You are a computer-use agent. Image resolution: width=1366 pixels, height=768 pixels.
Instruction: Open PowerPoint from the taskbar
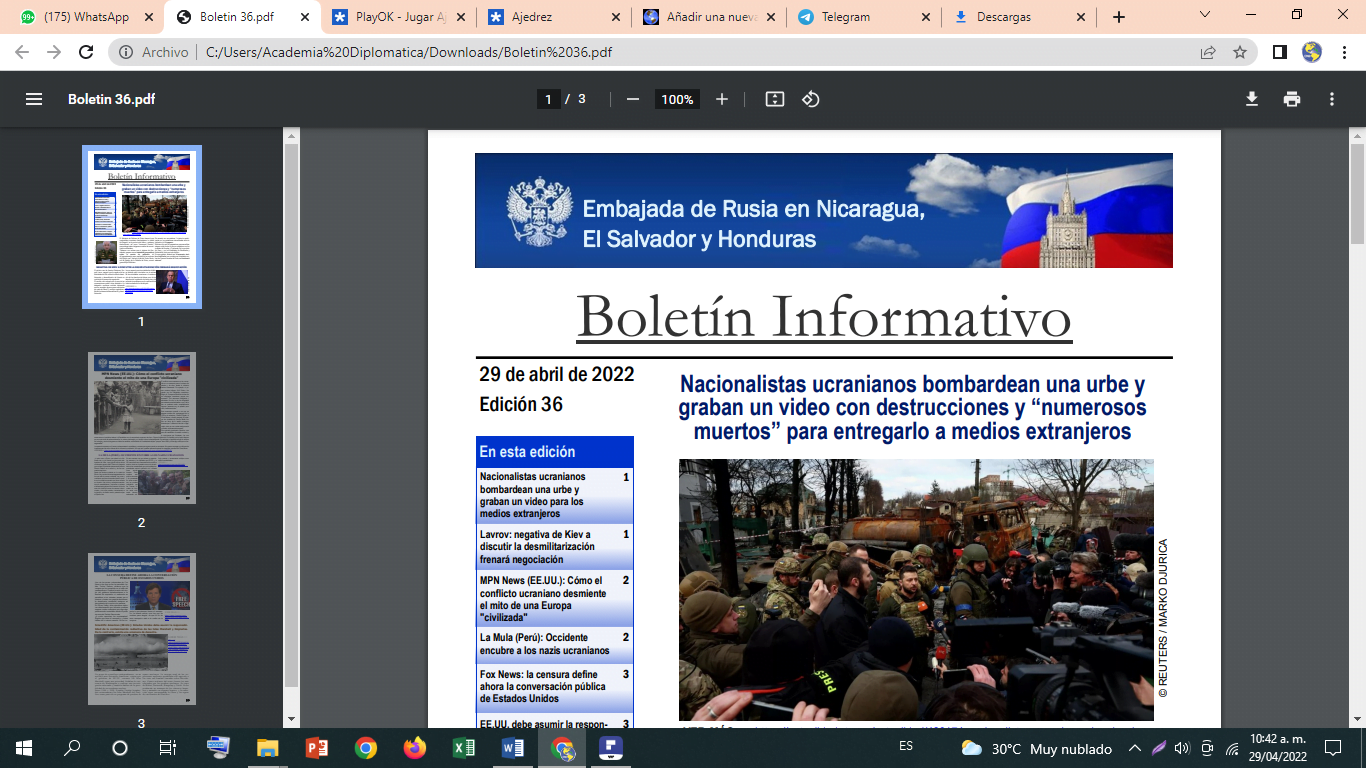(317, 747)
